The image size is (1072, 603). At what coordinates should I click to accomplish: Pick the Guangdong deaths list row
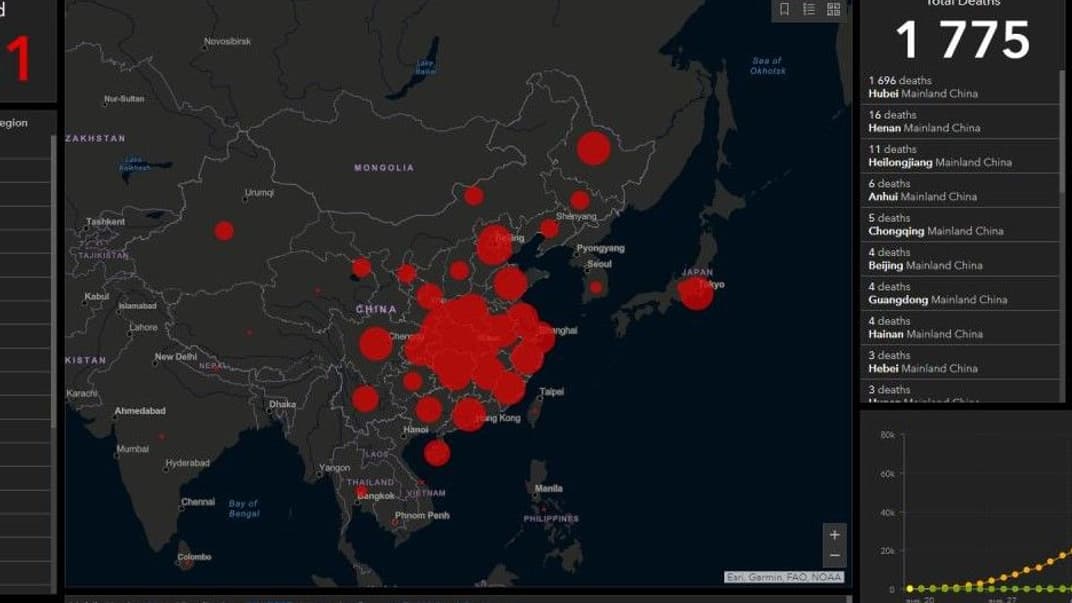(x=960, y=293)
